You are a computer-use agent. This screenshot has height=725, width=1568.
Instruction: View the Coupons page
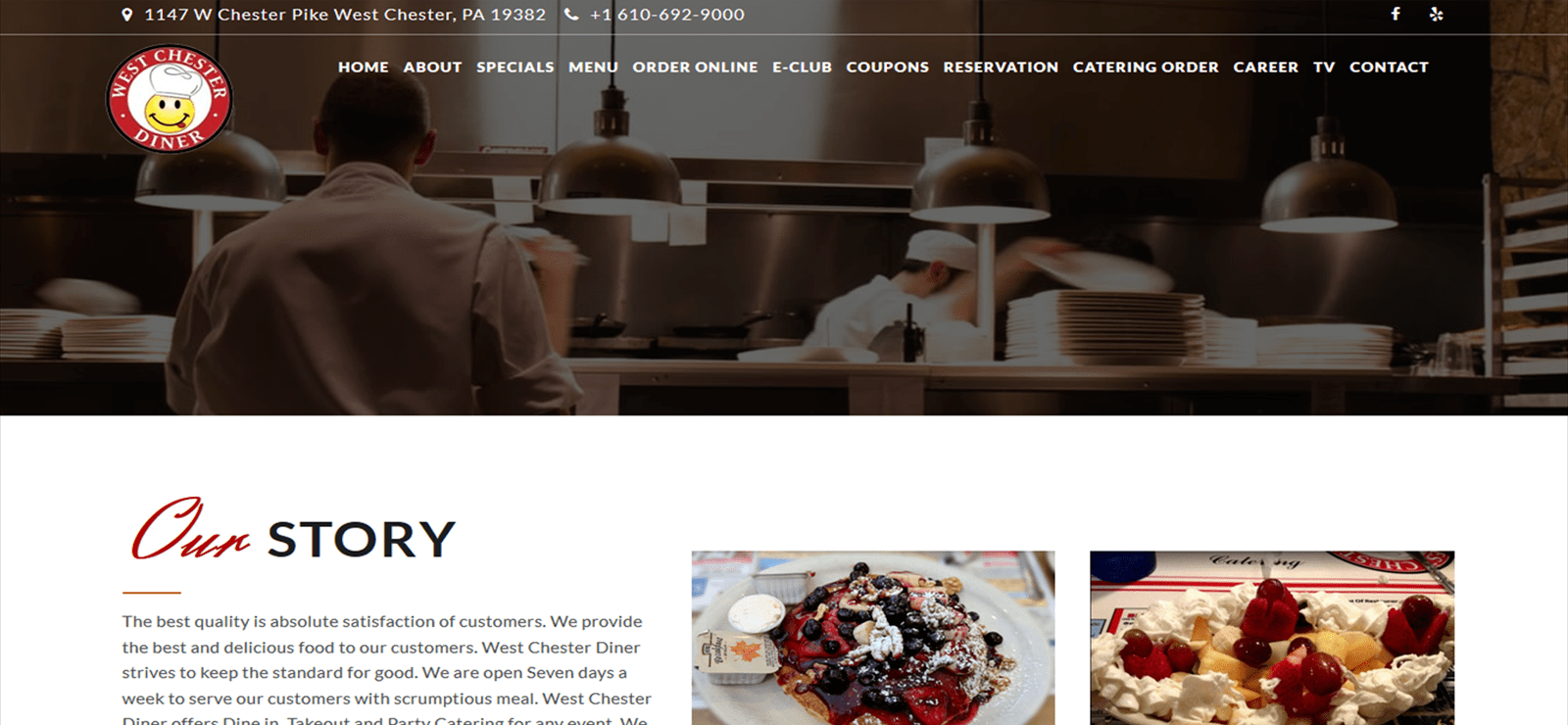[x=888, y=68]
